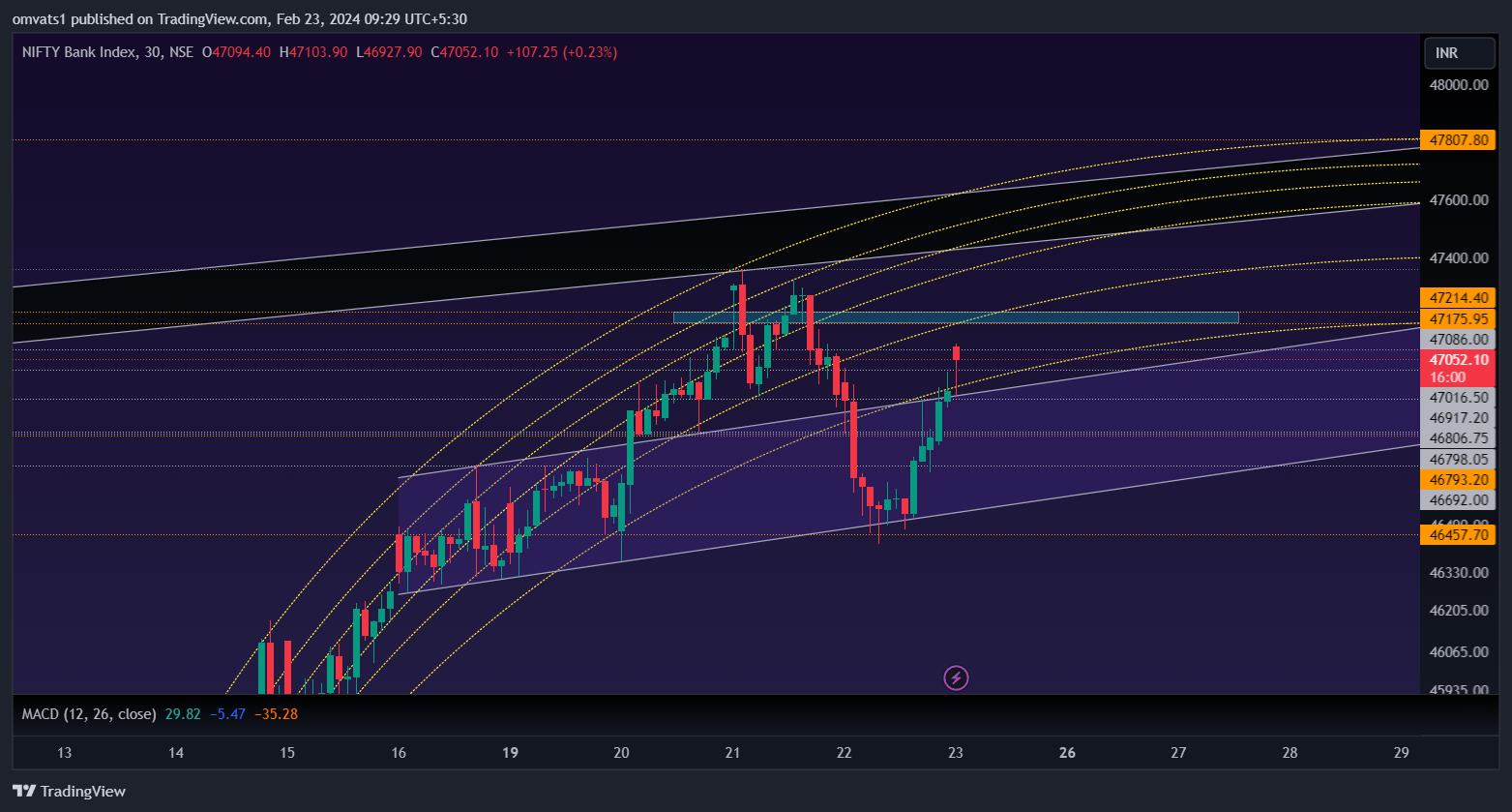
Task: Click the orange 47807.80 price label
Action: 1458,140
